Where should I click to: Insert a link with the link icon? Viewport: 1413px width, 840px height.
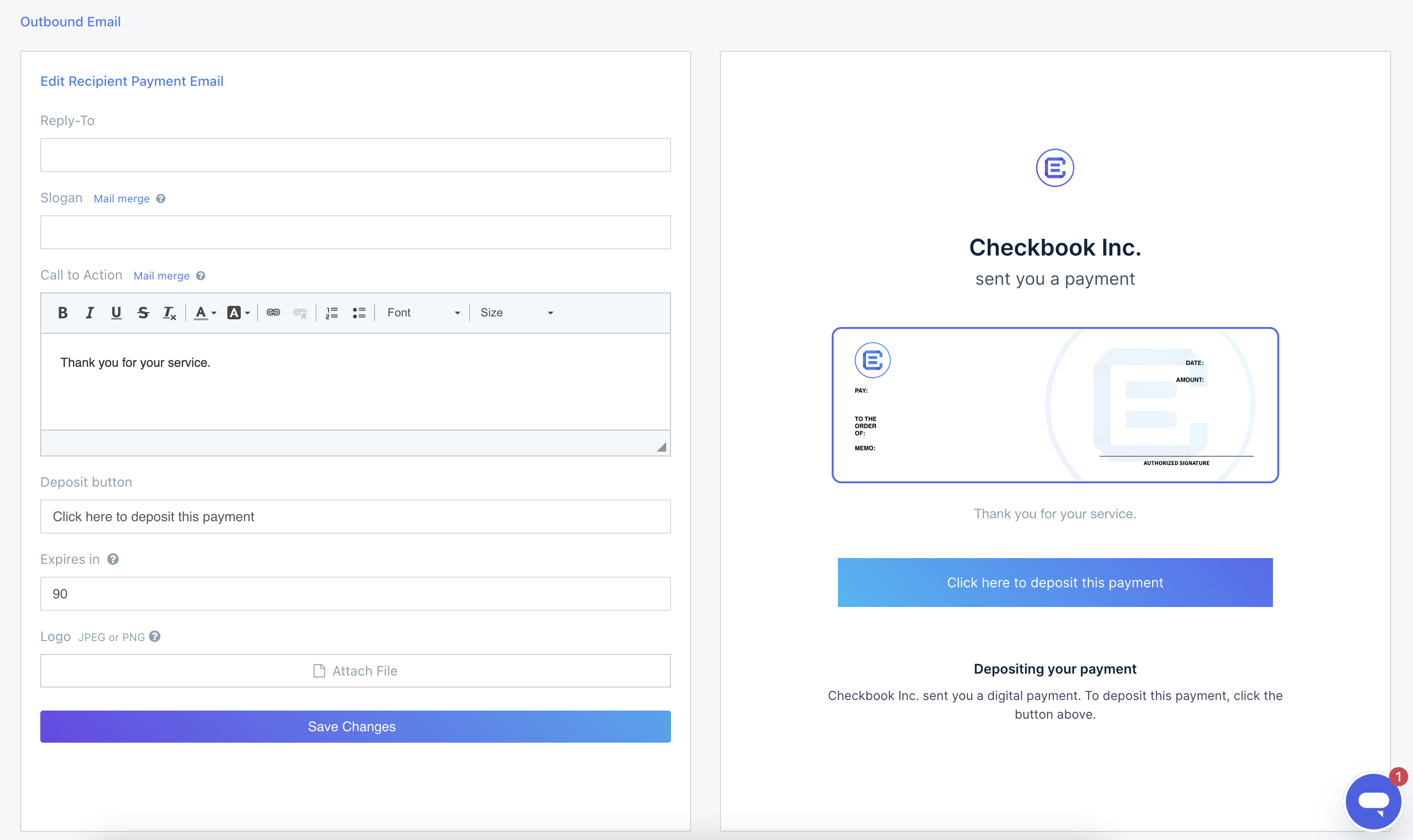[273, 313]
